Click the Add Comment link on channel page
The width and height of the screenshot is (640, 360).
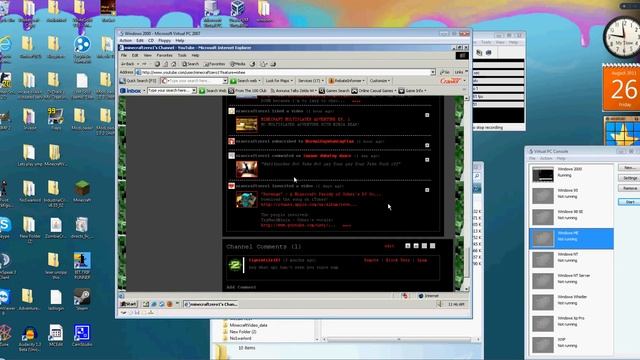point(241,287)
